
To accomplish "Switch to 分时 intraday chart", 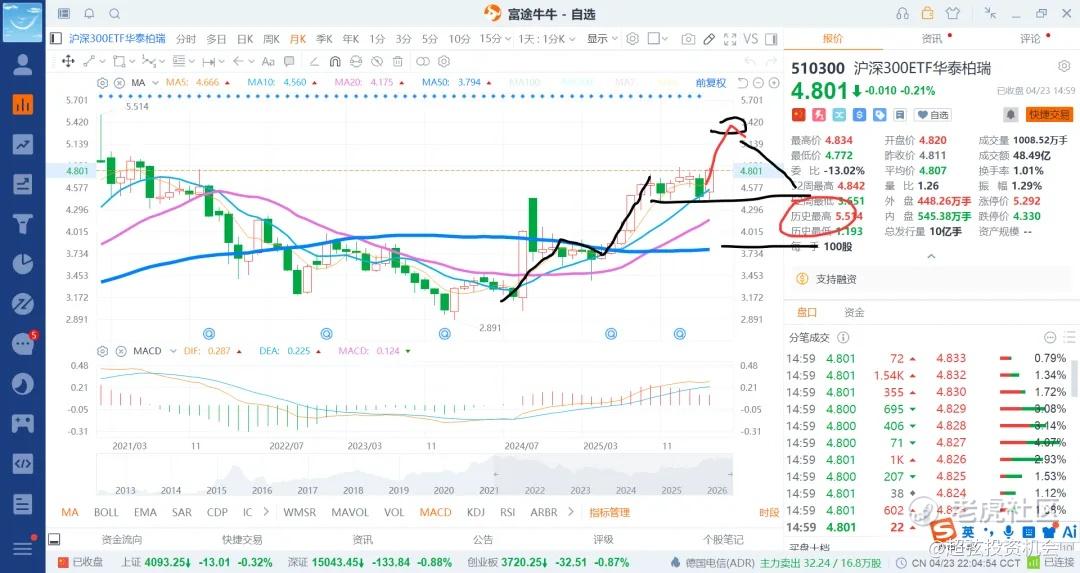I will (x=186, y=39).
